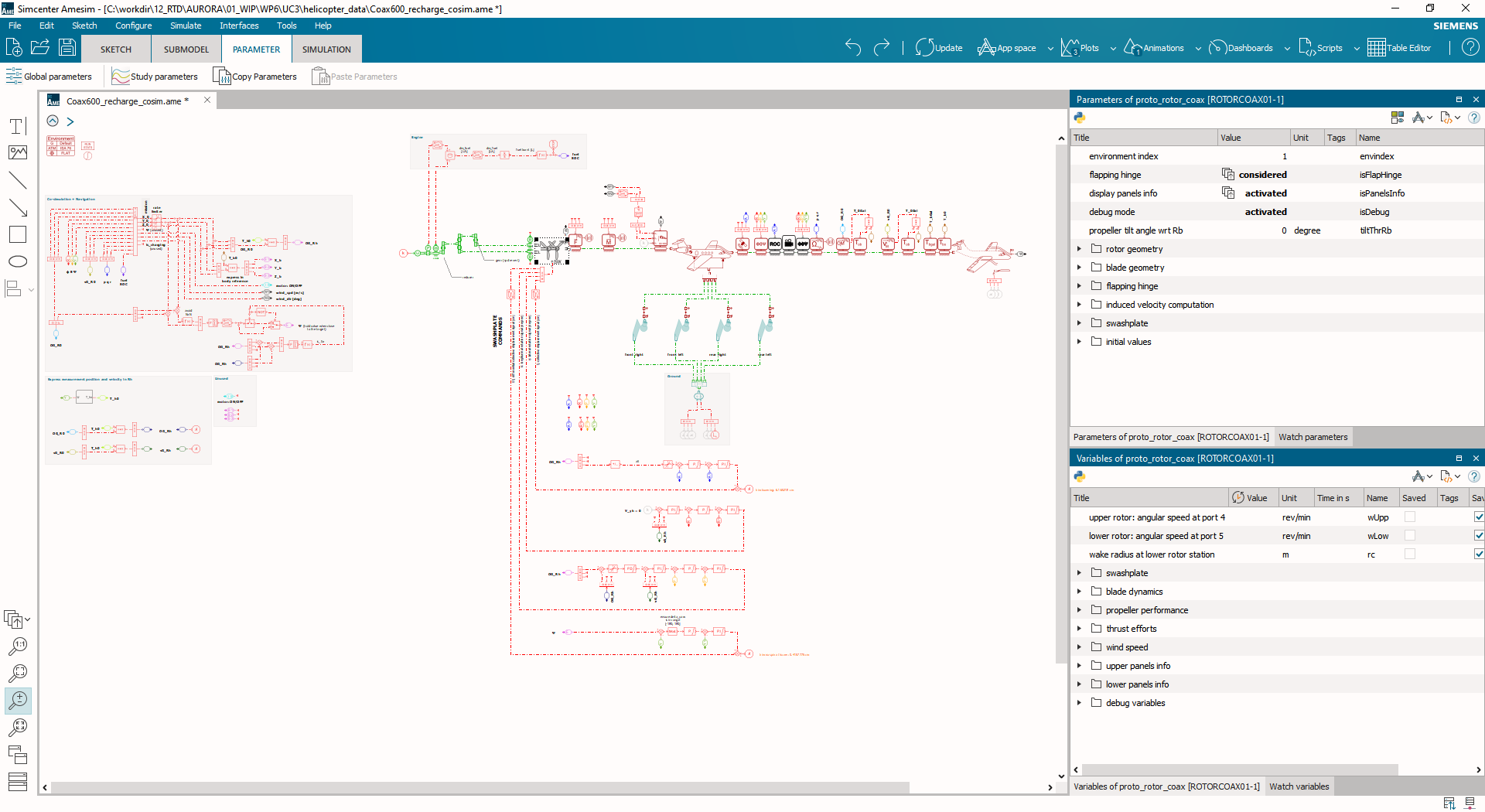Open Study parameters

pos(154,76)
